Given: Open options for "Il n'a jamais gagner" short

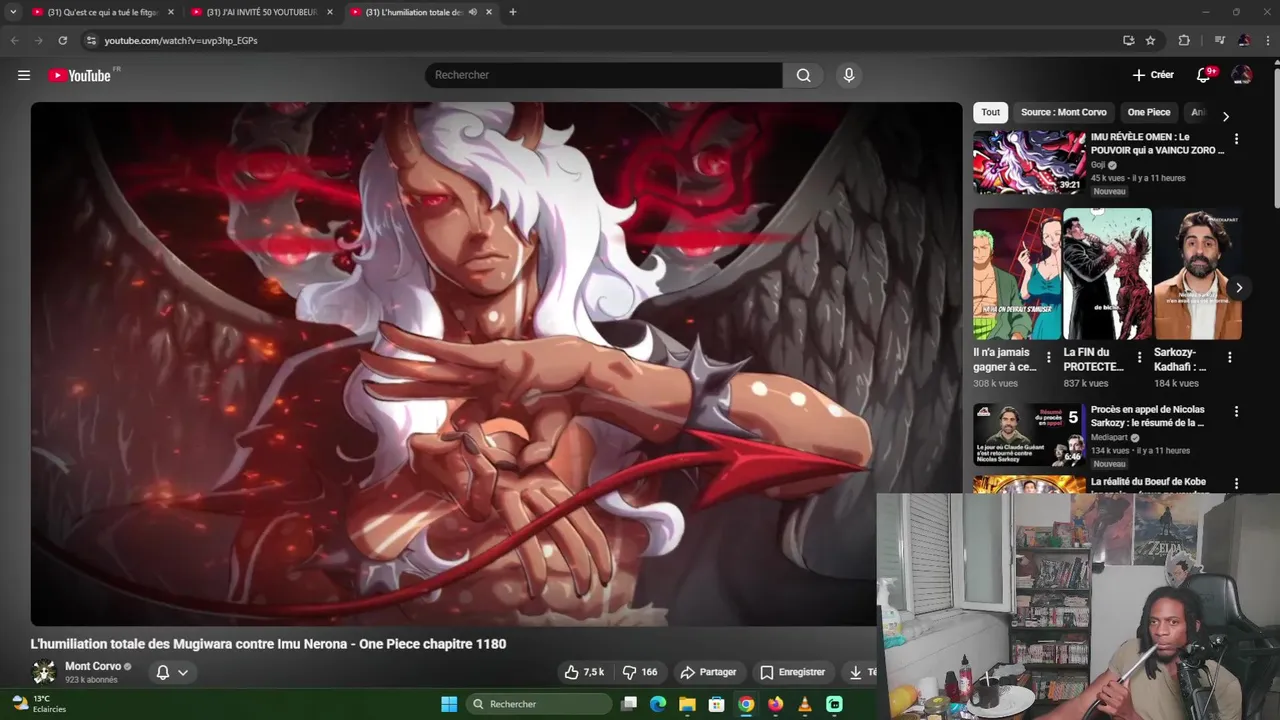Looking at the screenshot, I should pos(1048,357).
